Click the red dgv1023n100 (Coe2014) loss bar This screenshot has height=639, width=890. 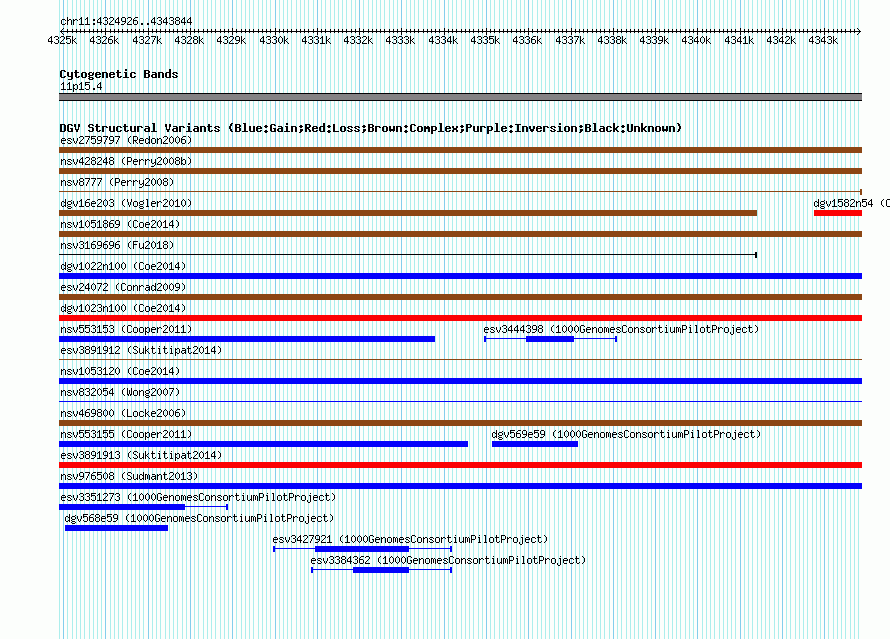pos(460,318)
